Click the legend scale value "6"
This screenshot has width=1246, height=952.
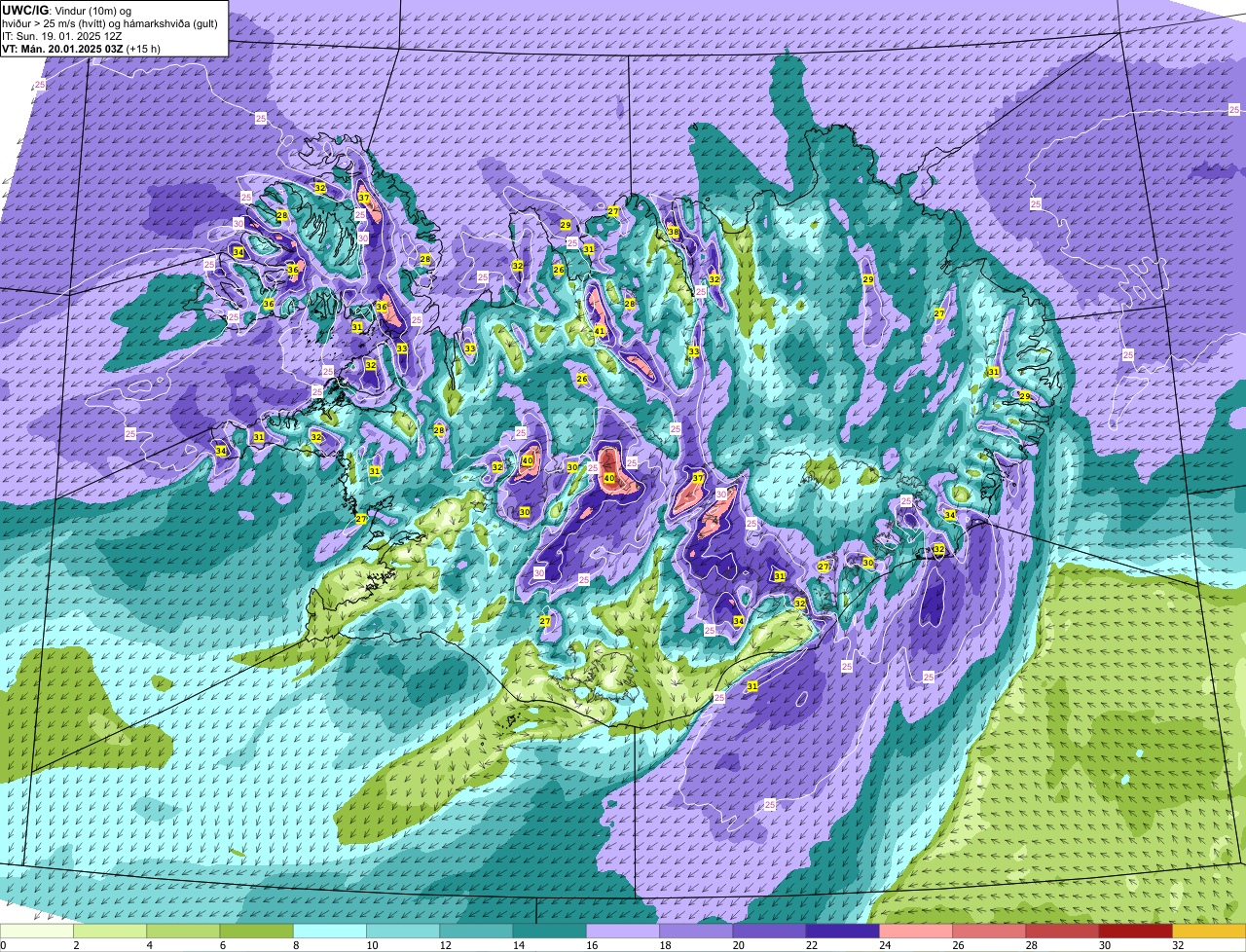(221, 944)
